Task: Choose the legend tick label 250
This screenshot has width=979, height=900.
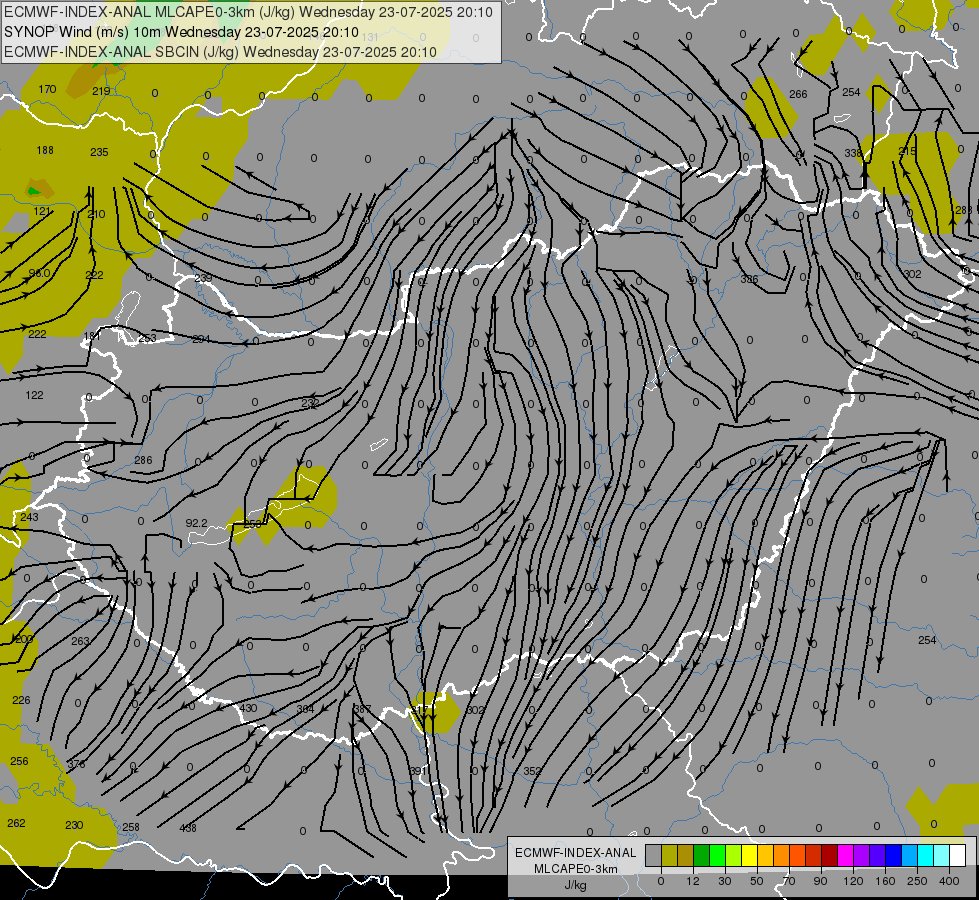Action: point(917,881)
